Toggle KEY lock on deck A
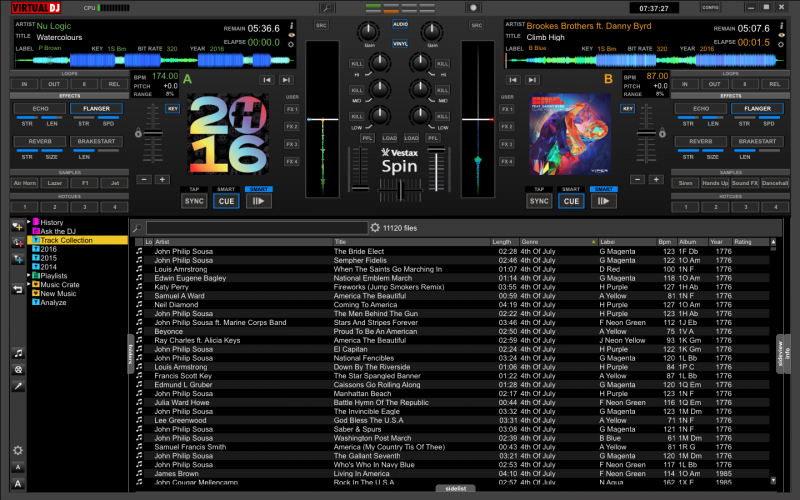This screenshot has width=800, height=500. tap(172, 109)
